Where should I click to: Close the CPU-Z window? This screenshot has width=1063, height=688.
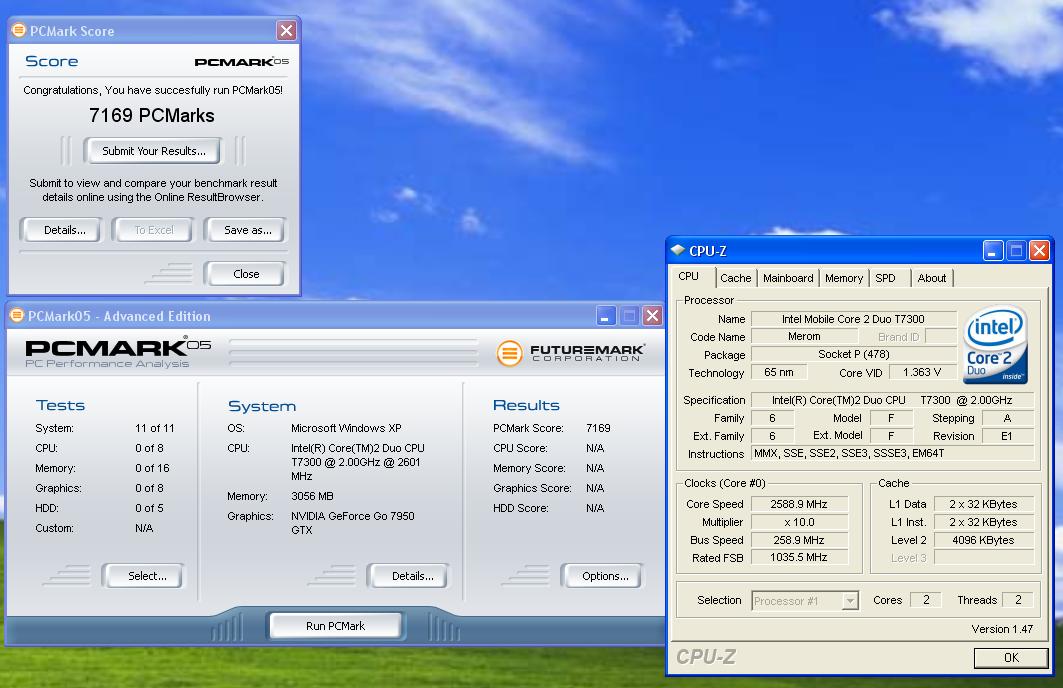coord(1039,251)
